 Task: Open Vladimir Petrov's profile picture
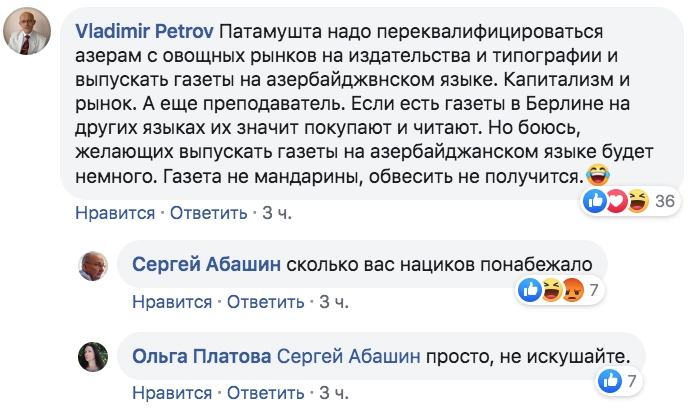[29, 38]
